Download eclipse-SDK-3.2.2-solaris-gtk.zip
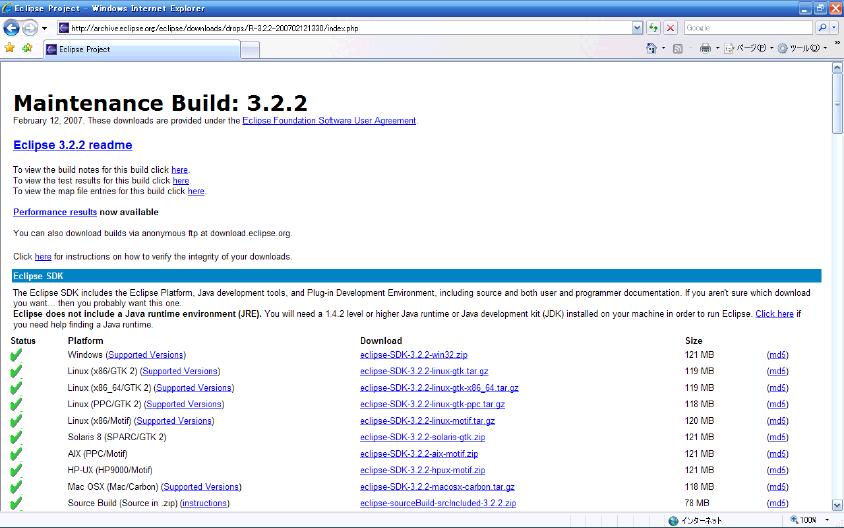The image size is (844, 528). tap(423, 437)
